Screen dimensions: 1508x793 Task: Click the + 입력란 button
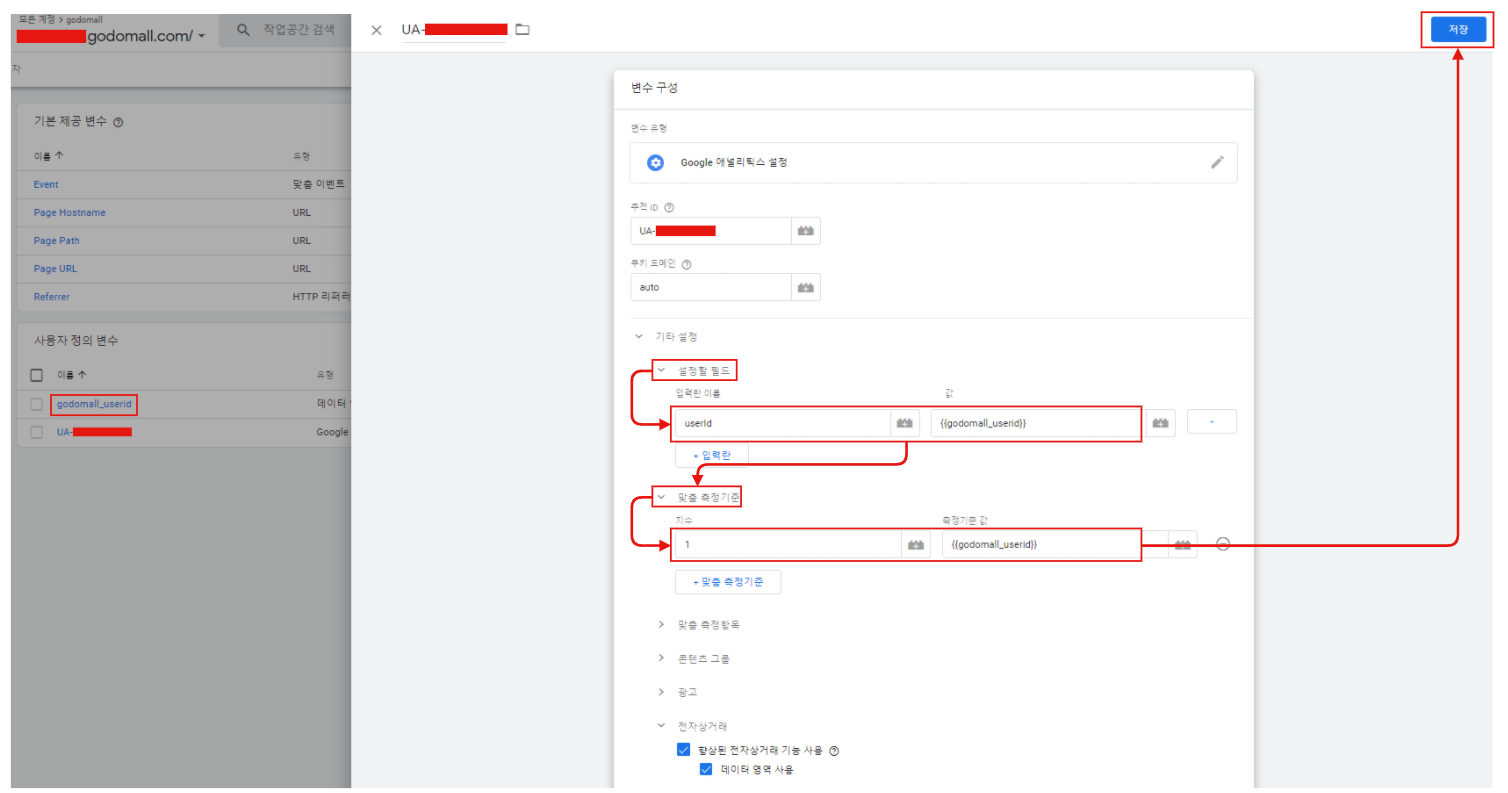712,455
